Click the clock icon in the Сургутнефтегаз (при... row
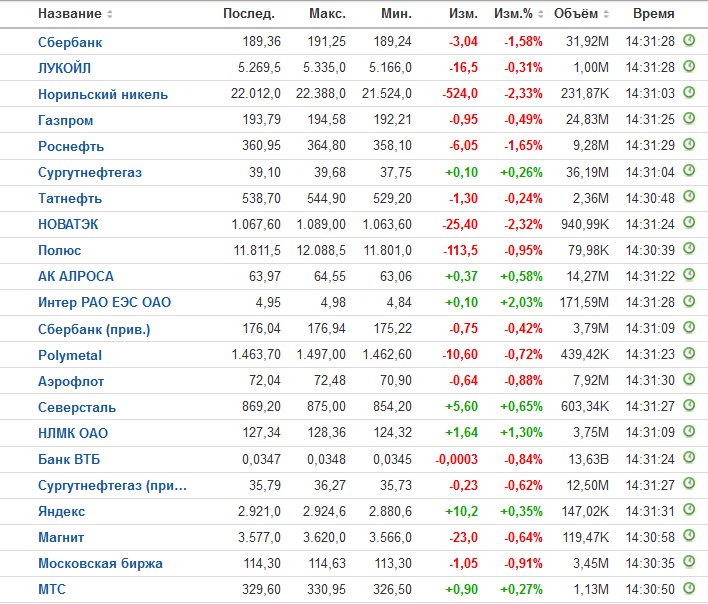The width and height of the screenshot is (708, 604). (689, 484)
